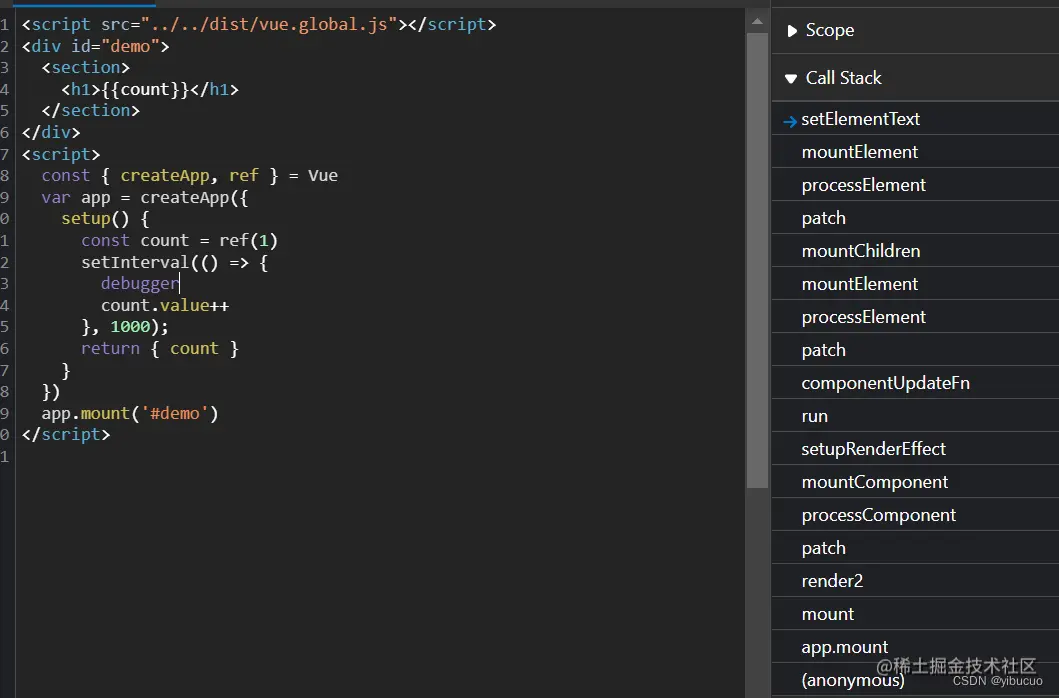Click the div id="demo" opening tag
Viewport: 1059px width, 698px height.
tap(95, 46)
